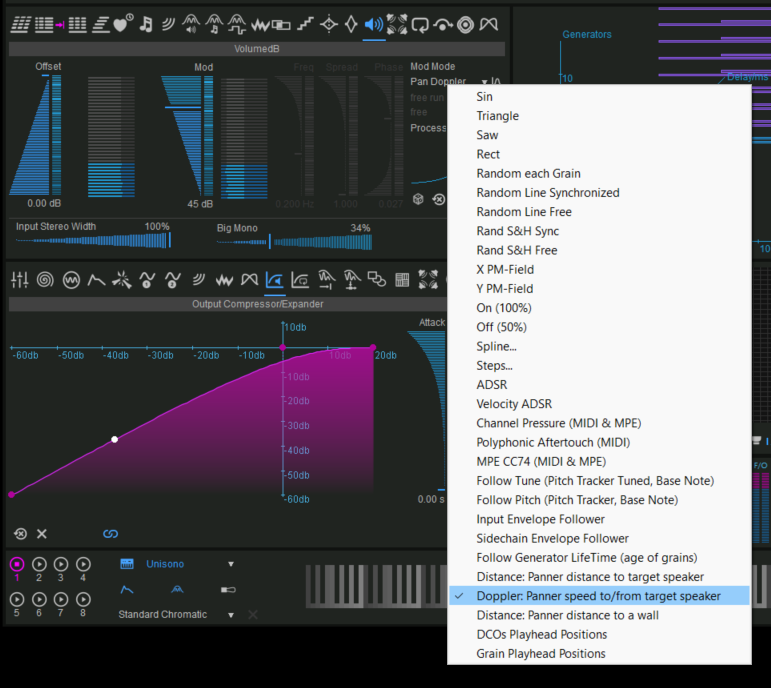This screenshot has height=688, width=771.
Task: Select Sidechain Envelope Follower entry
Action: click(x=599, y=538)
